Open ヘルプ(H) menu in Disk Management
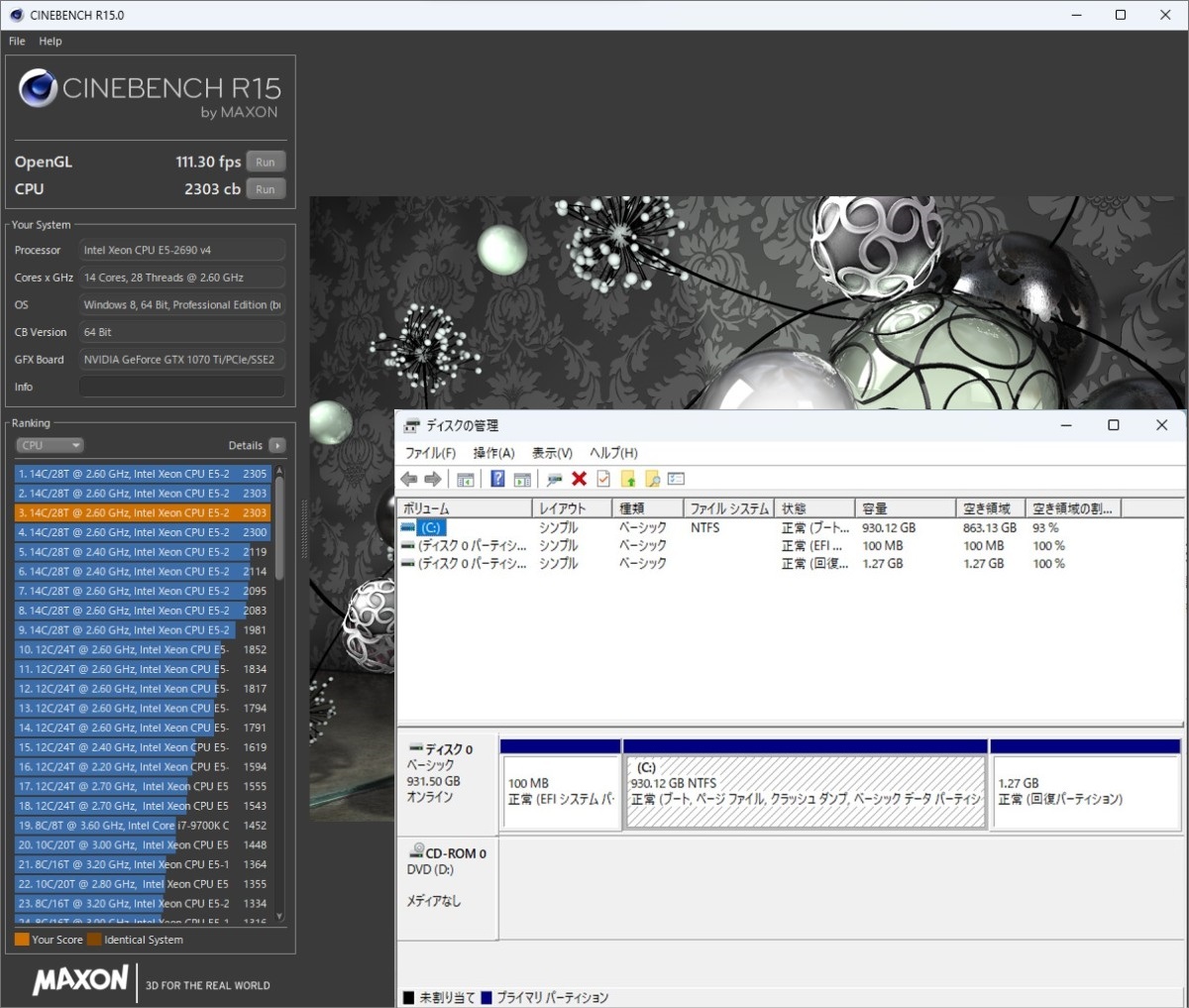Viewport: 1189px width, 1008px height. point(613,453)
